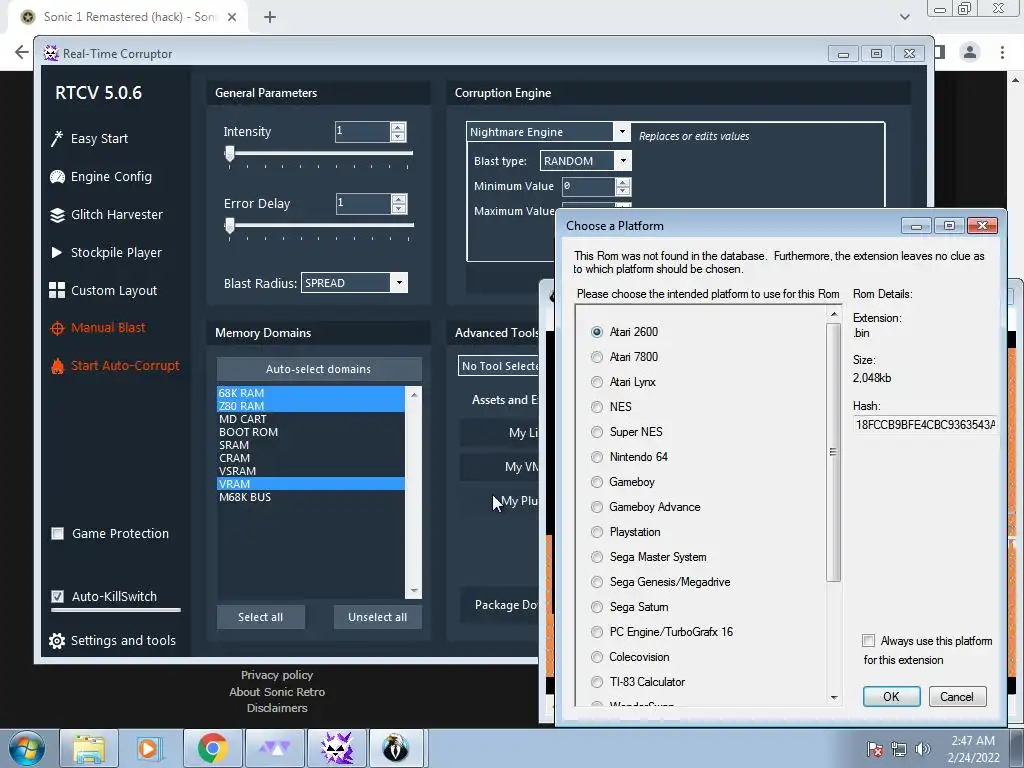The height and width of the screenshot is (768, 1024).
Task: Pick Gameboy Advance platform
Action: coord(596,507)
